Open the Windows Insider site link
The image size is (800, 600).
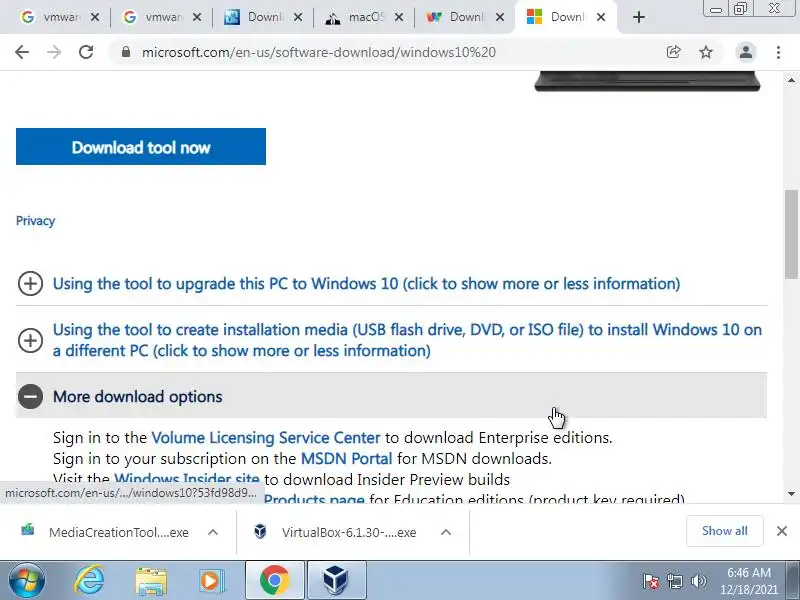pyautogui.click(x=187, y=479)
